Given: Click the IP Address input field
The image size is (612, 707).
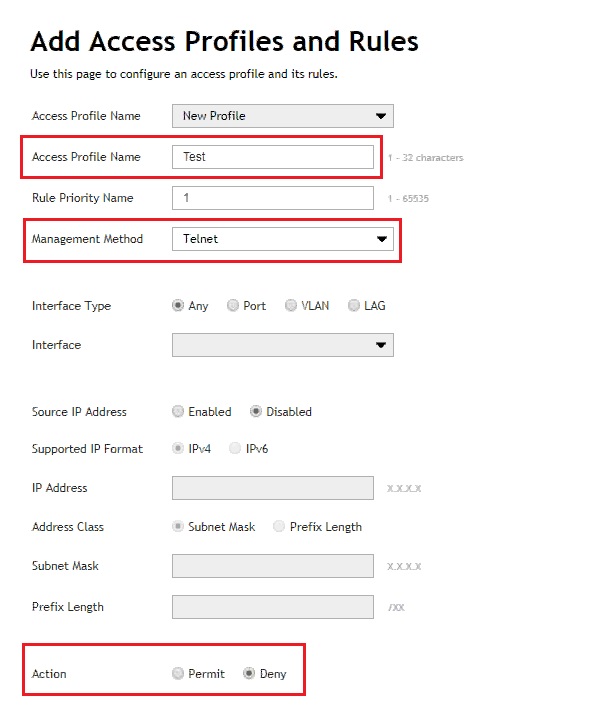Looking at the screenshot, I should click(272, 488).
